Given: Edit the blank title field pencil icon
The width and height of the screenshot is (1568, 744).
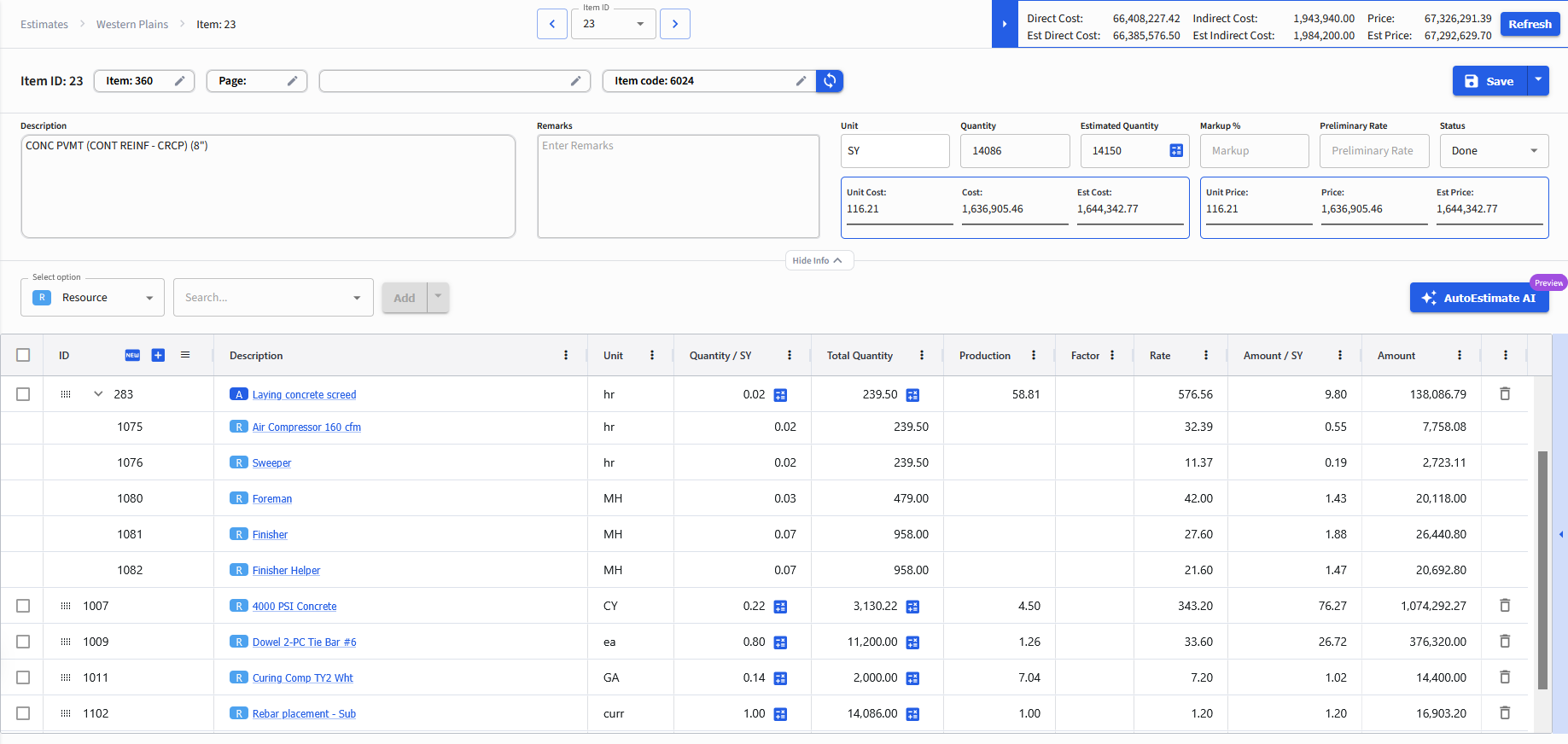Looking at the screenshot, I should (575, 81).
